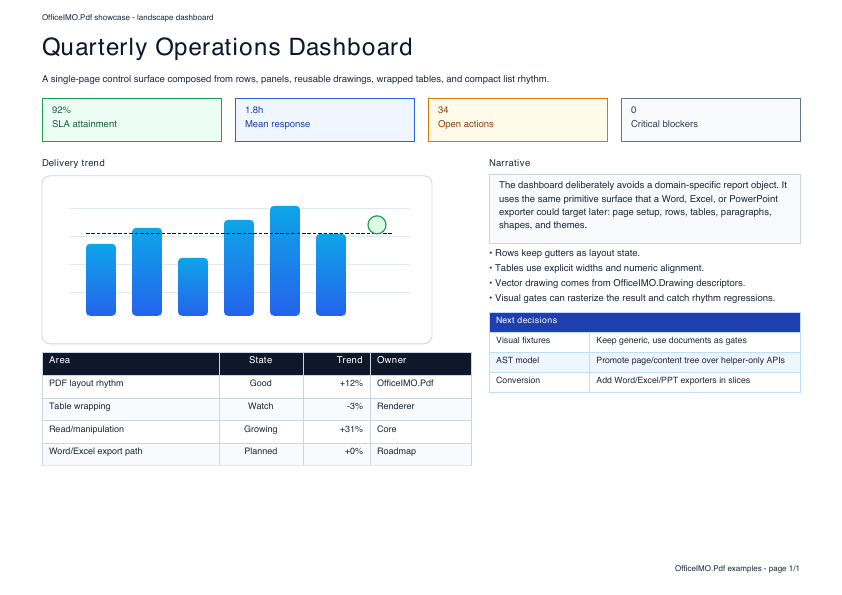Click 'Add Word/Excel/PPT exporters in slices'

point(673,380)
